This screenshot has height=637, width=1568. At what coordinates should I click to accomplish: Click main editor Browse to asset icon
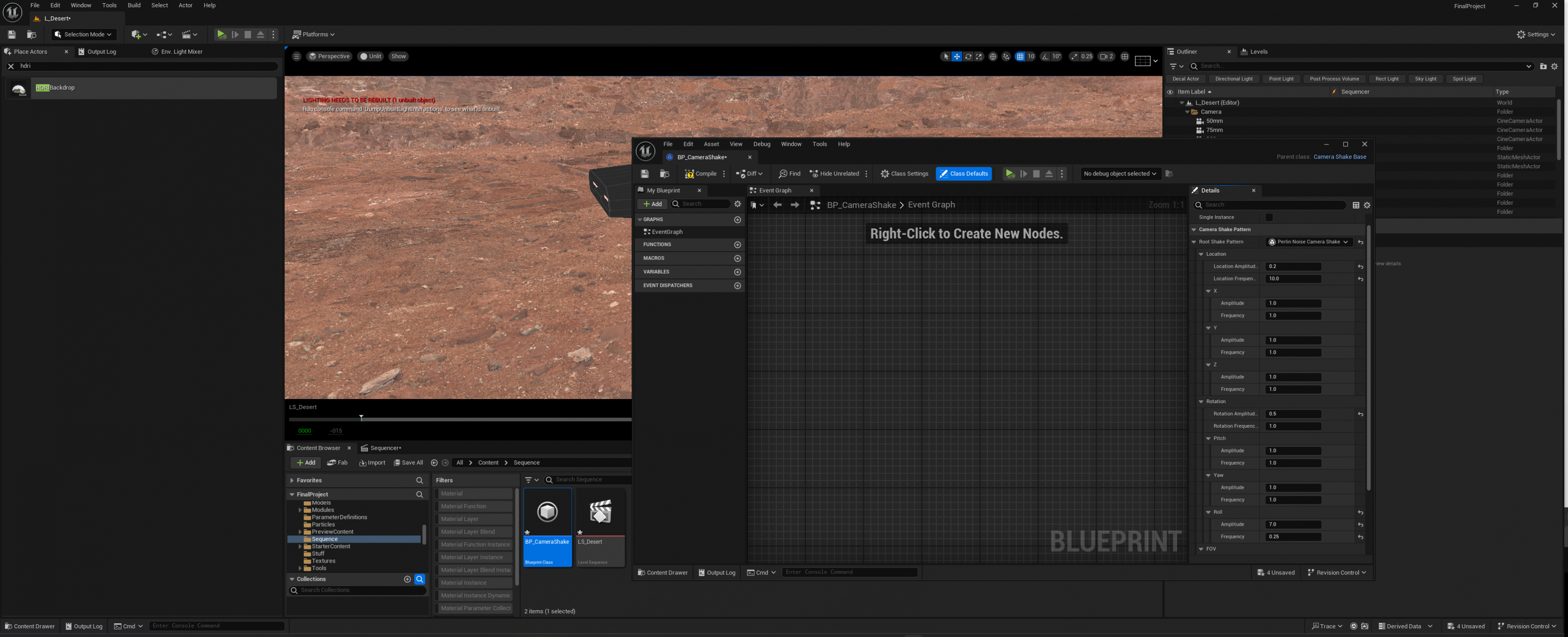point(31,35)
